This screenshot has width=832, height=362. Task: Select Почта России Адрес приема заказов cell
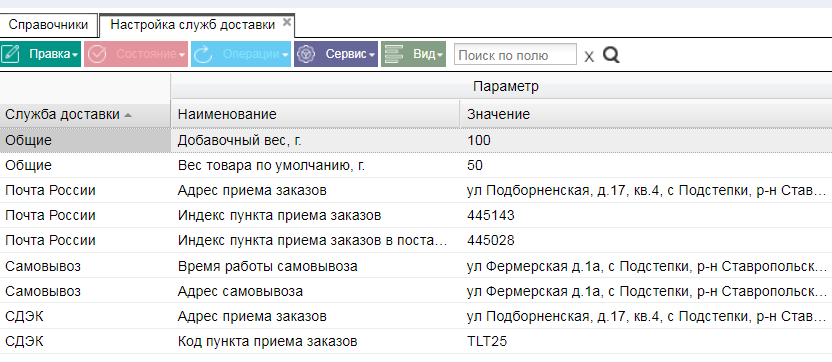(315, 190)
